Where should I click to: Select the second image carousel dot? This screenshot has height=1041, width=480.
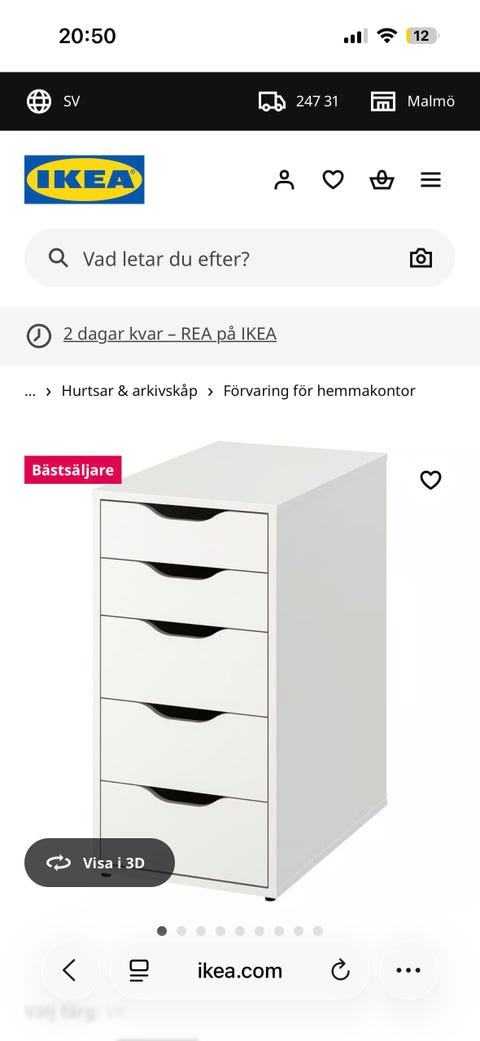point(181,931)
